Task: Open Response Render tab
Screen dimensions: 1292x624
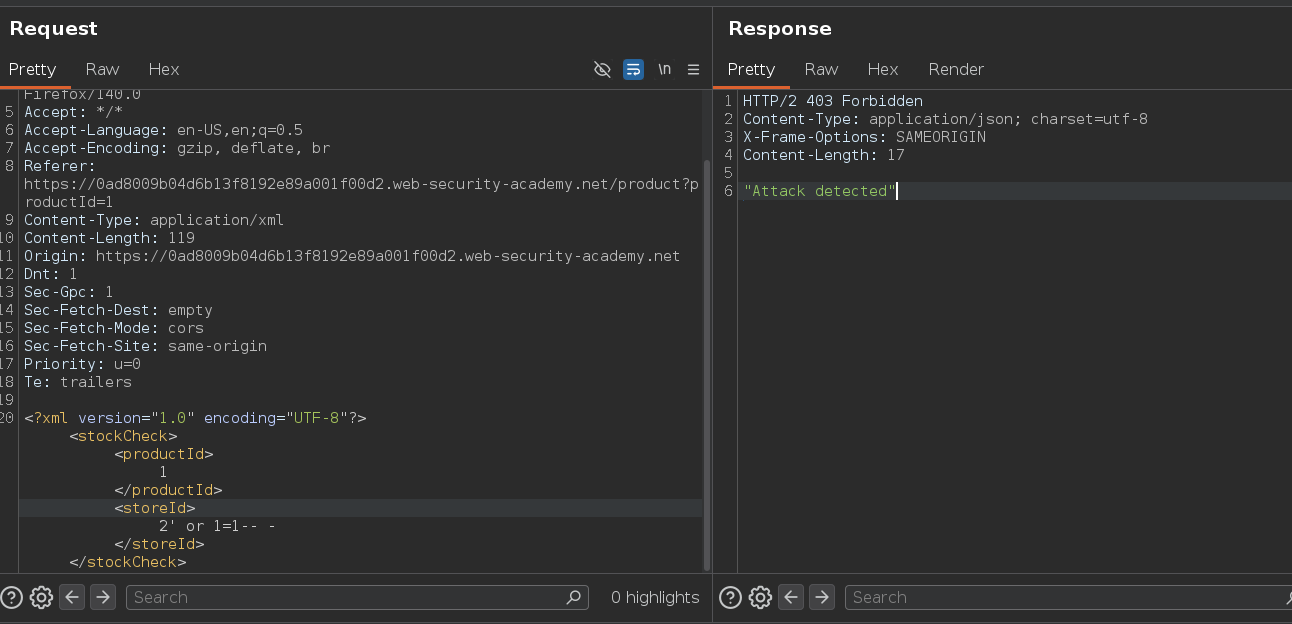Action: pyautogui.click(x=956, y=69)
